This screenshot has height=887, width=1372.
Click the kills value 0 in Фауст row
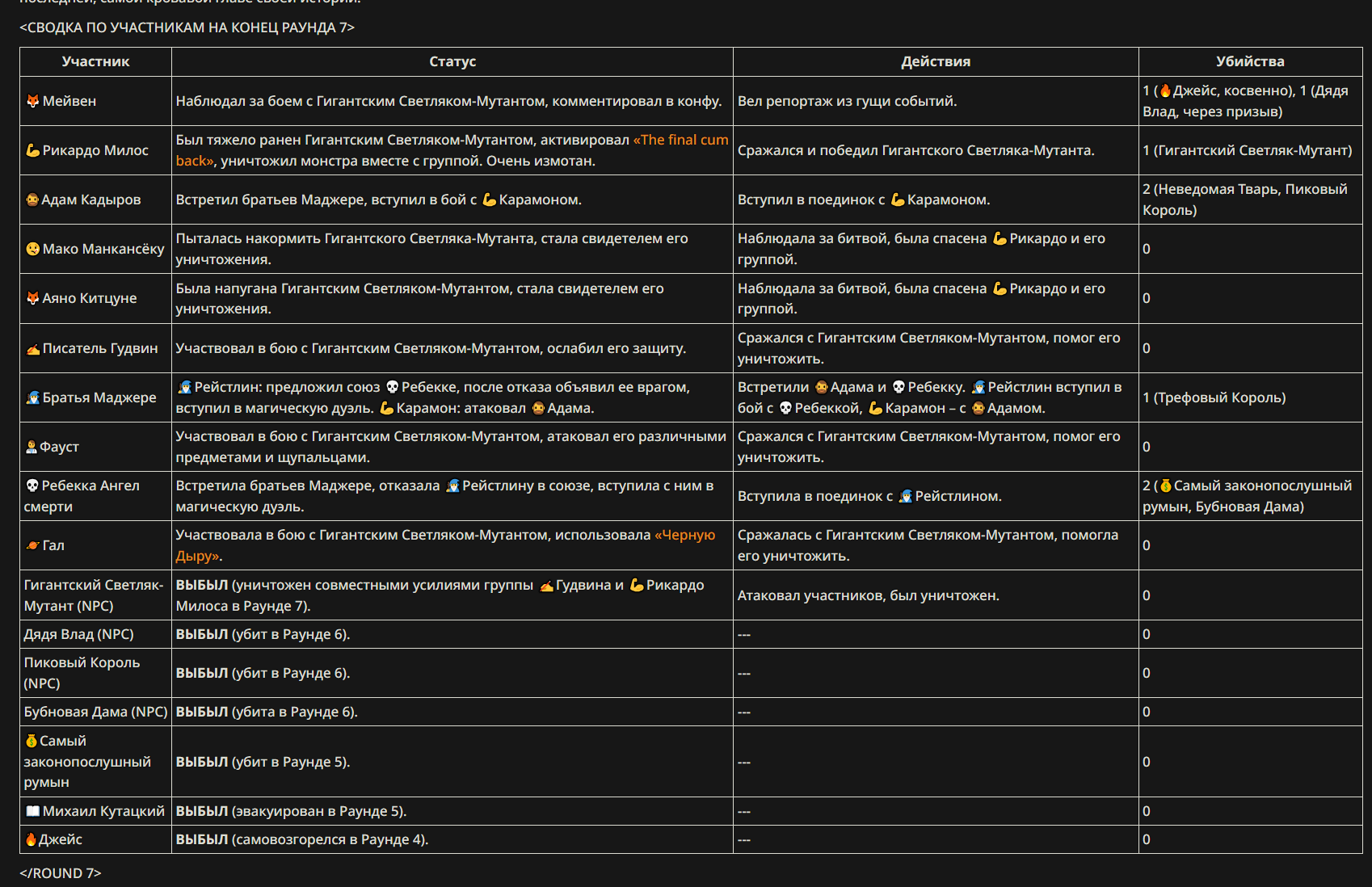(x=1146, y=447)
